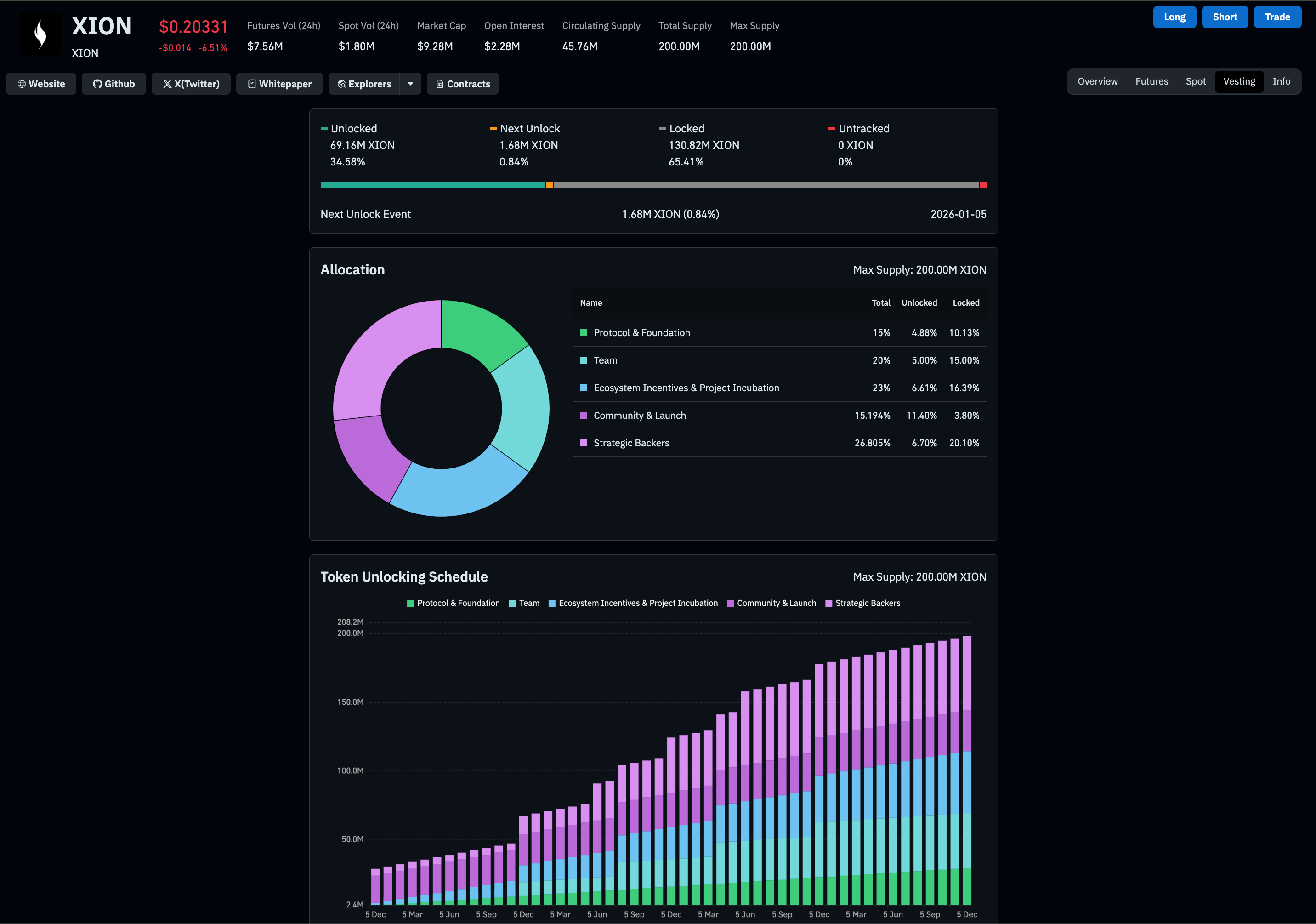The height and width of the screenshot is (924, 1316).
Task: Click the XION flame logo icon
Action: tap(40, 34)
